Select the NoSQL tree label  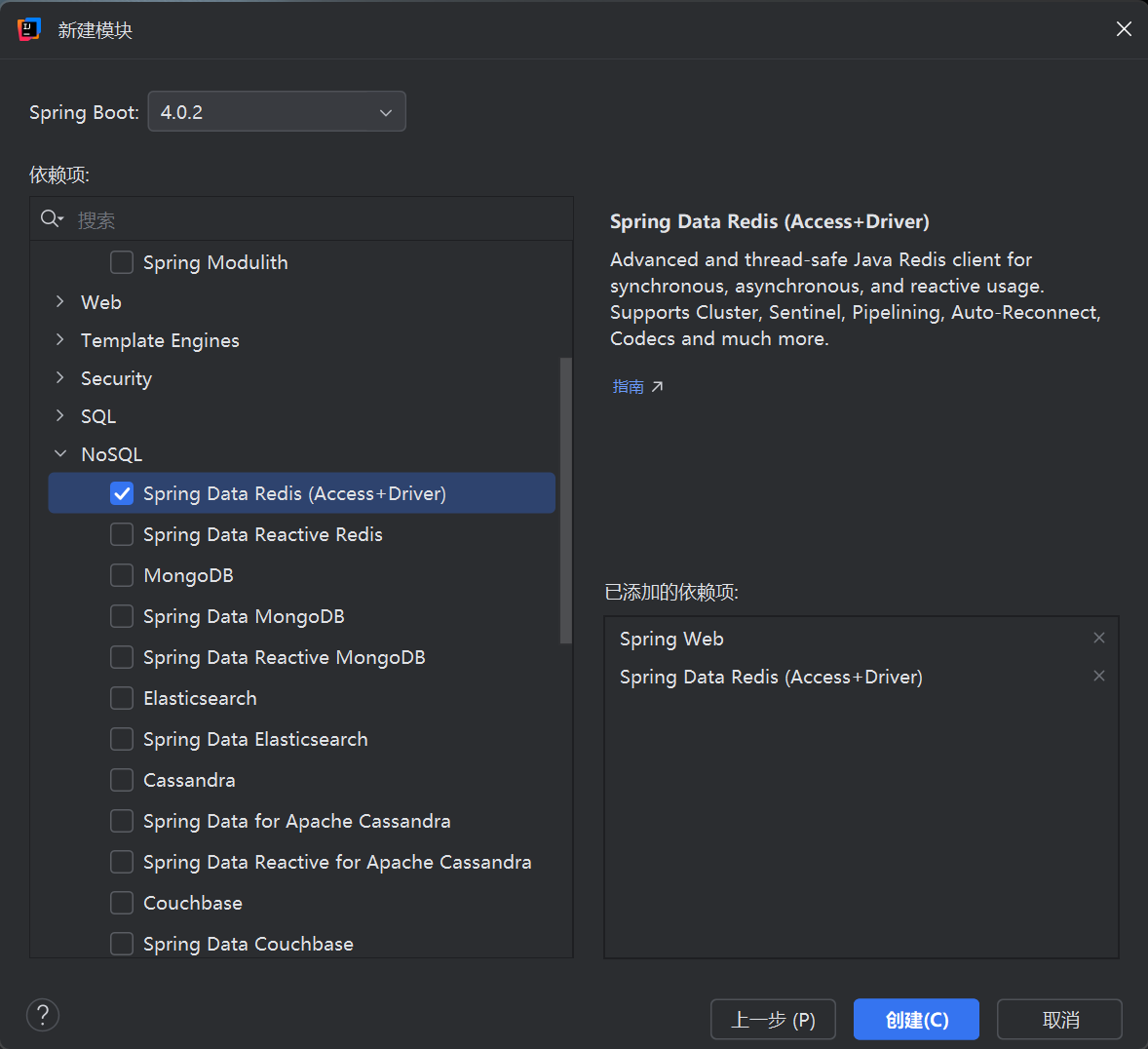pyautogui.click(x=111, y=454)
